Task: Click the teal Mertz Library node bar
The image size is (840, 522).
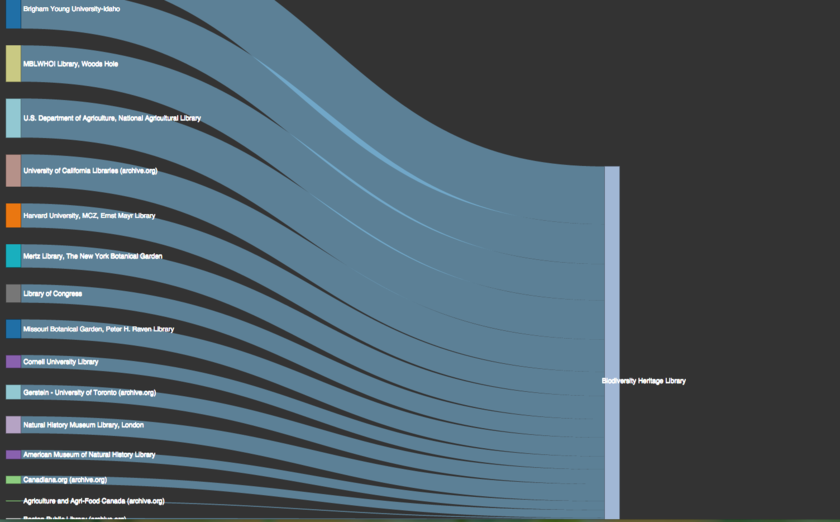Action: pyautogui.click(x=13, y=256)
